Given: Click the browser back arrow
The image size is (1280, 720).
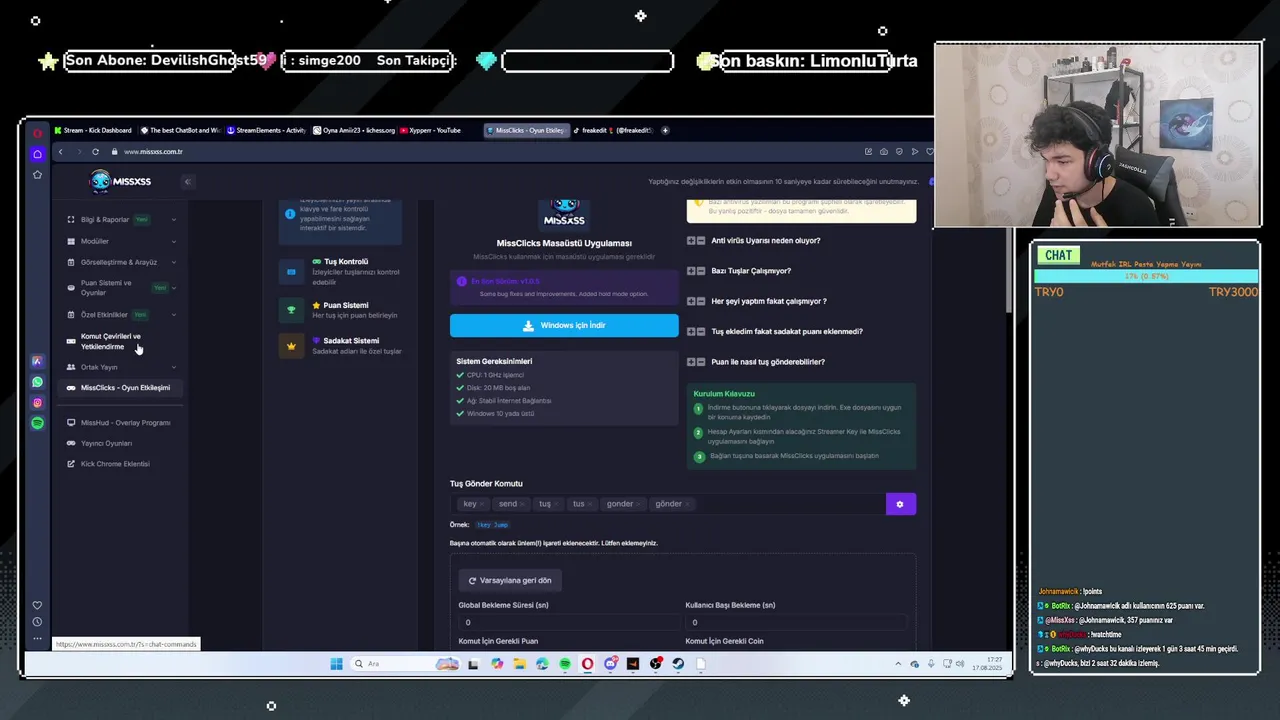Looking at the screenshot, I should (x=60, y=152).
